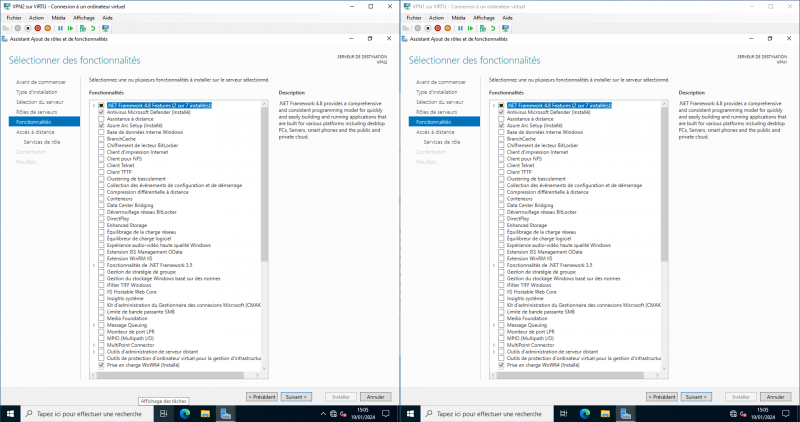Check BranchCache in VPN2 wizard
Screen dimensions: 800x422
(x=101, y=139)
